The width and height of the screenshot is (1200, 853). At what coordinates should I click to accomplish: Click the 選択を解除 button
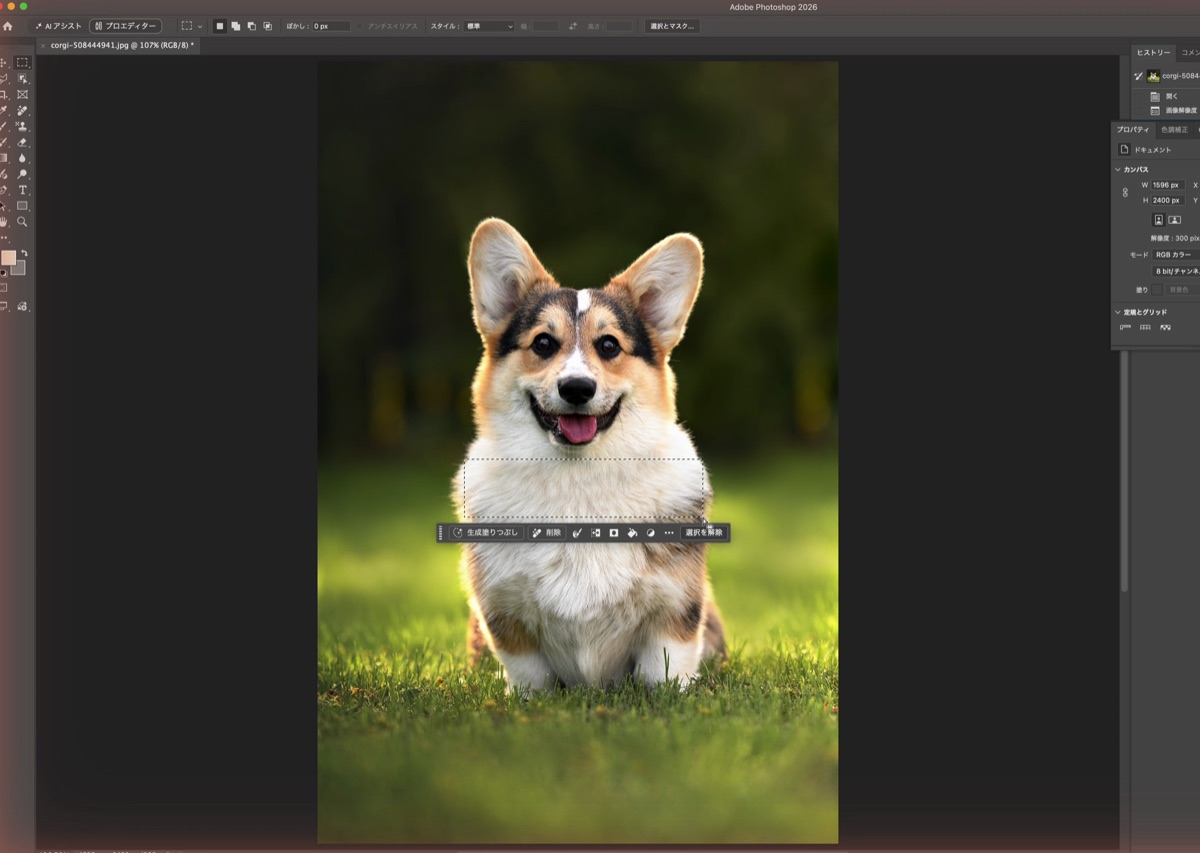click(x=704, y=533)
